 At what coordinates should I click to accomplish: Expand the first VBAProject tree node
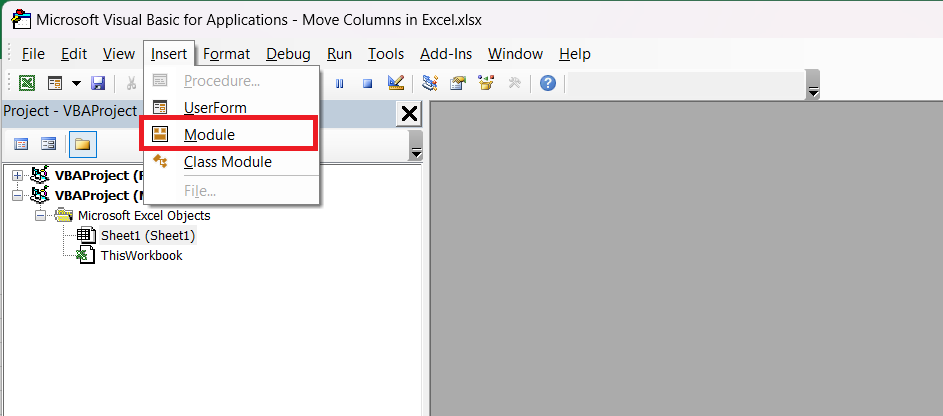[x=17, y=176]
